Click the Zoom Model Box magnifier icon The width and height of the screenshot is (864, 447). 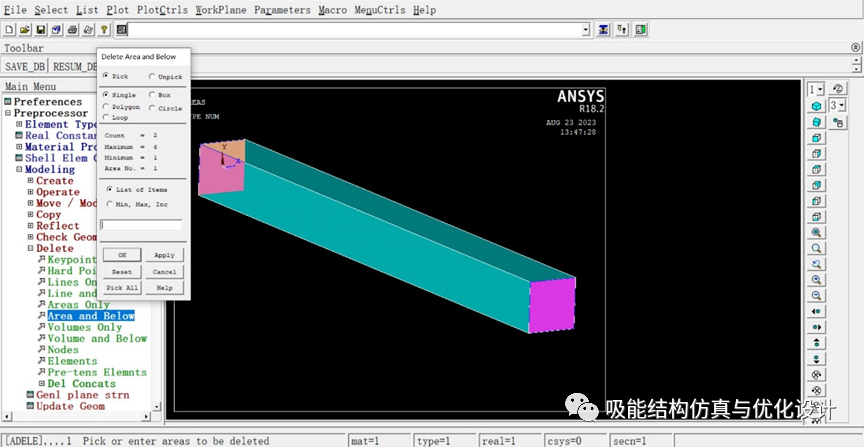tap(817, 249)
